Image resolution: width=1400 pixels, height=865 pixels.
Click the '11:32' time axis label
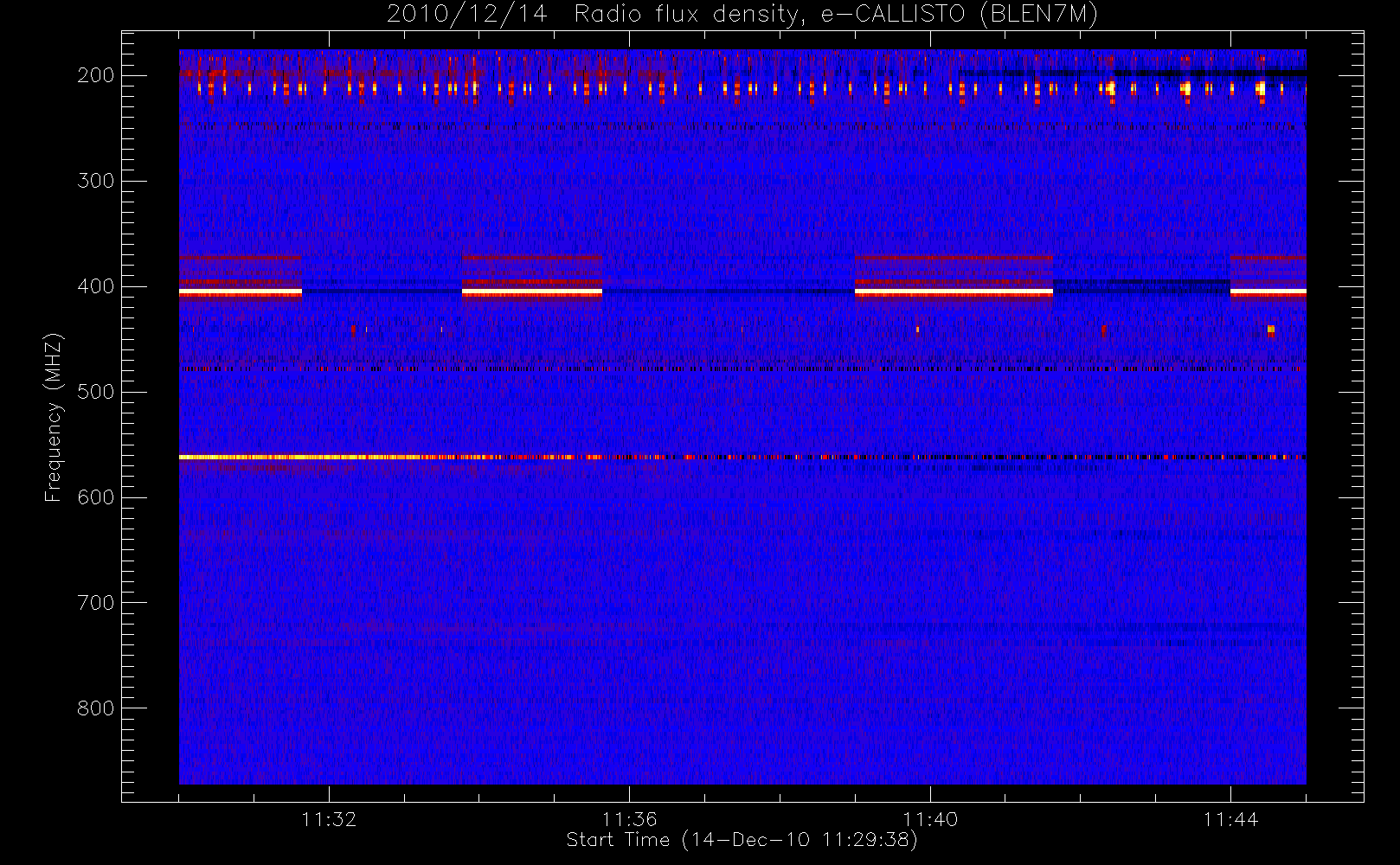(329, 819)
